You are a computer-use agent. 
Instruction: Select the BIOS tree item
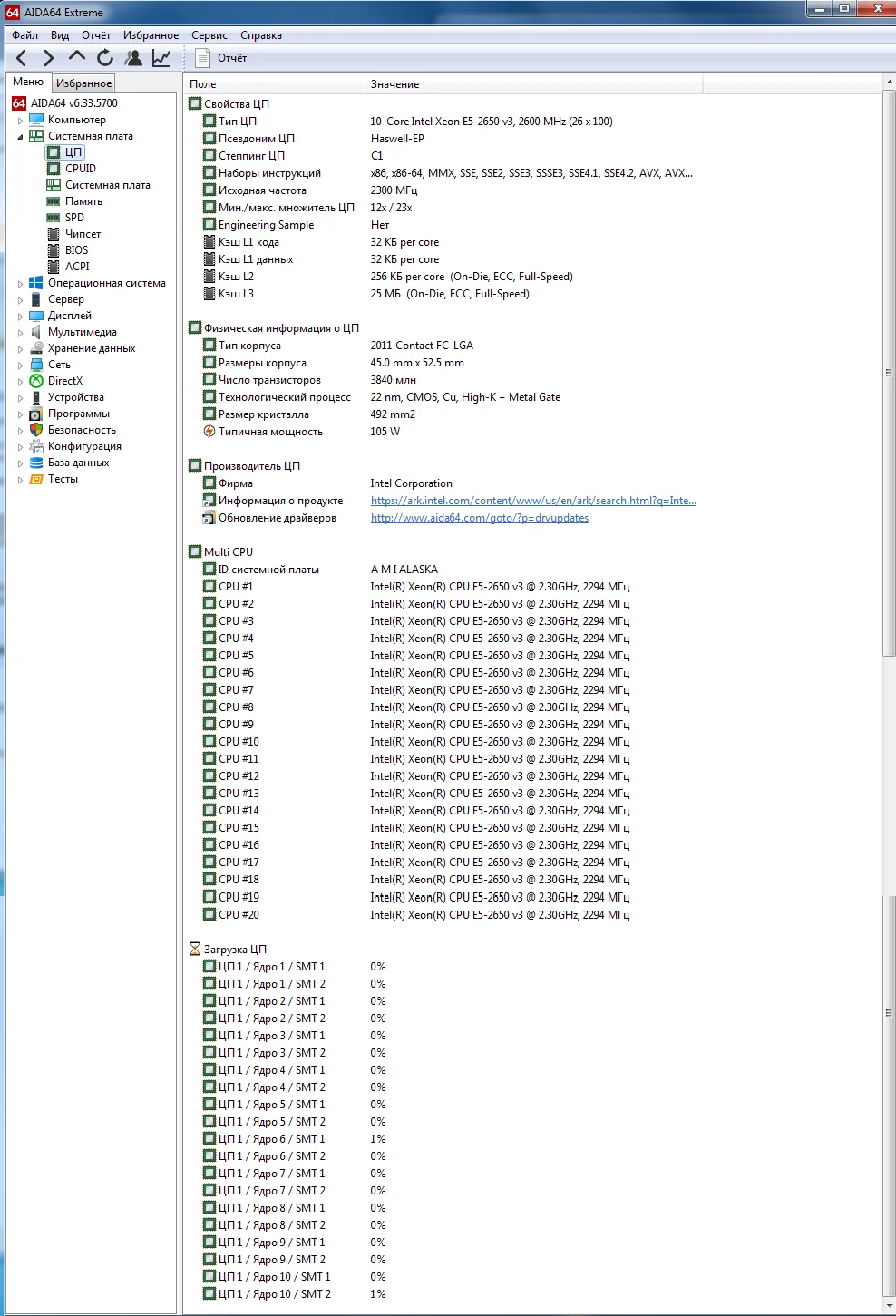click(x=76, y=250)
